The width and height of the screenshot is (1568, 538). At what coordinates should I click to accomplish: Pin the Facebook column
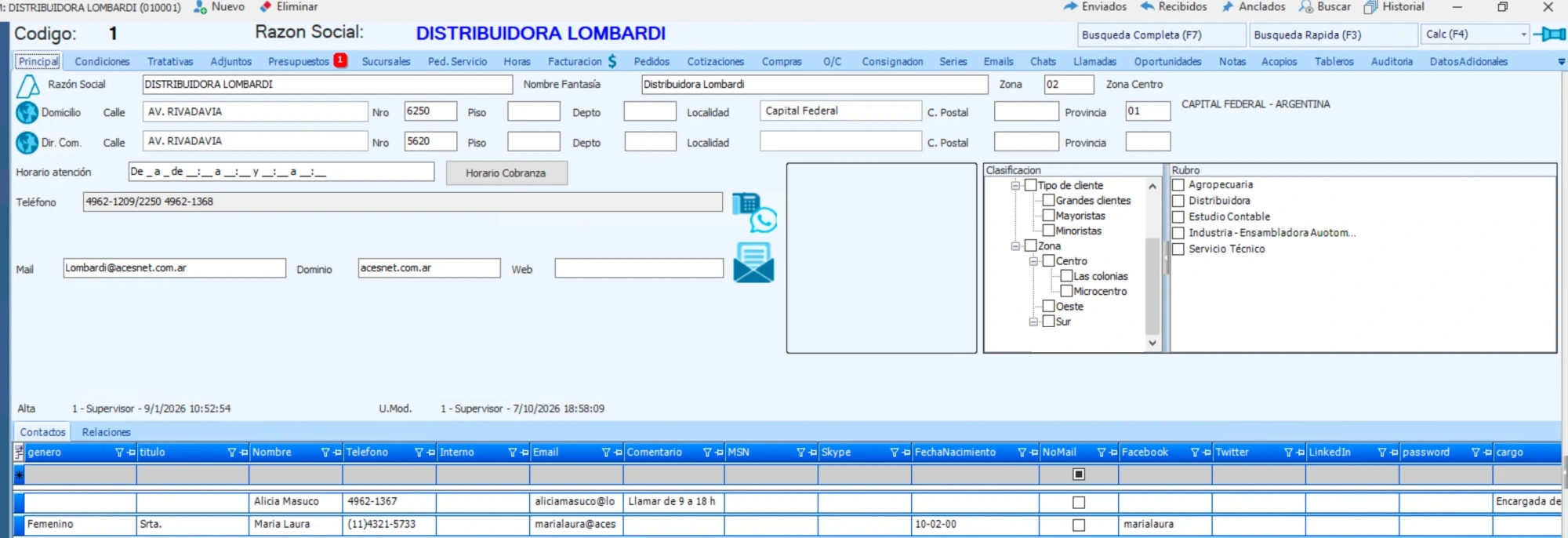click(1207, 453)
